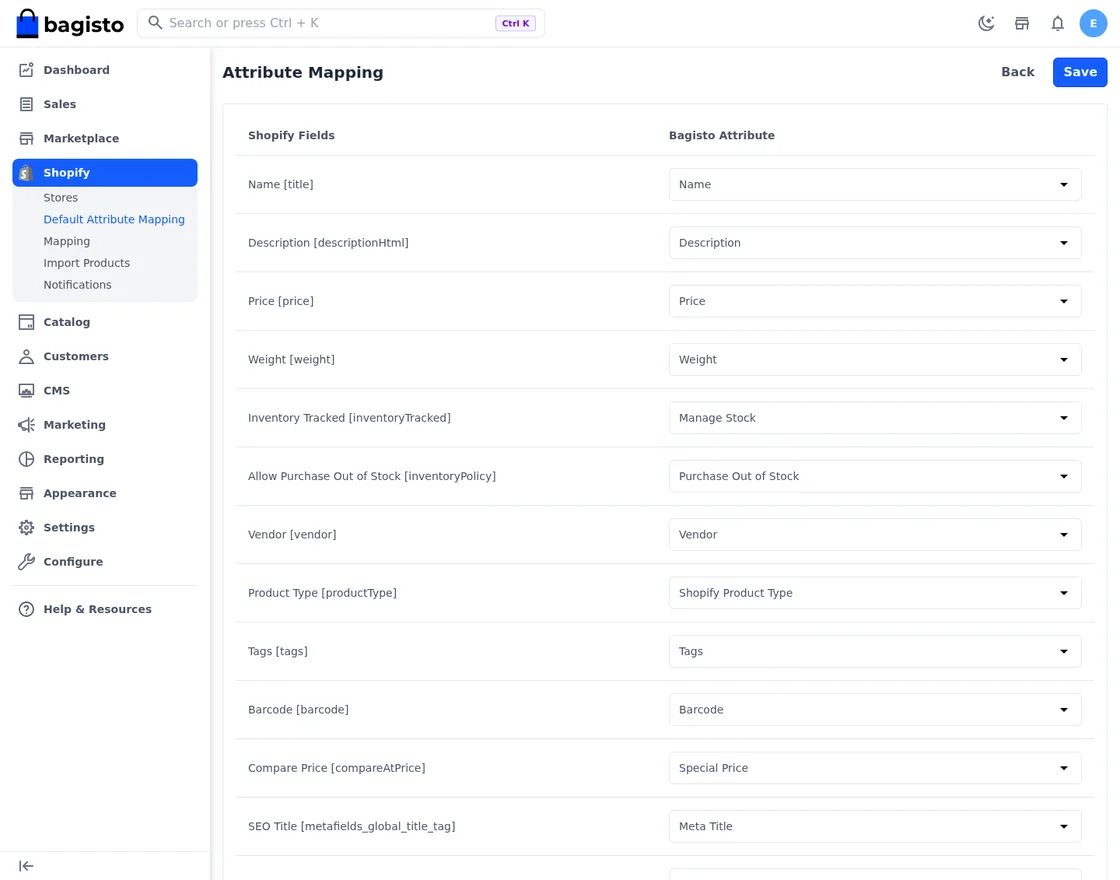
Task: Click 'SEO Title [metafields_global_title_tag]' label
Action: (351, 826)
